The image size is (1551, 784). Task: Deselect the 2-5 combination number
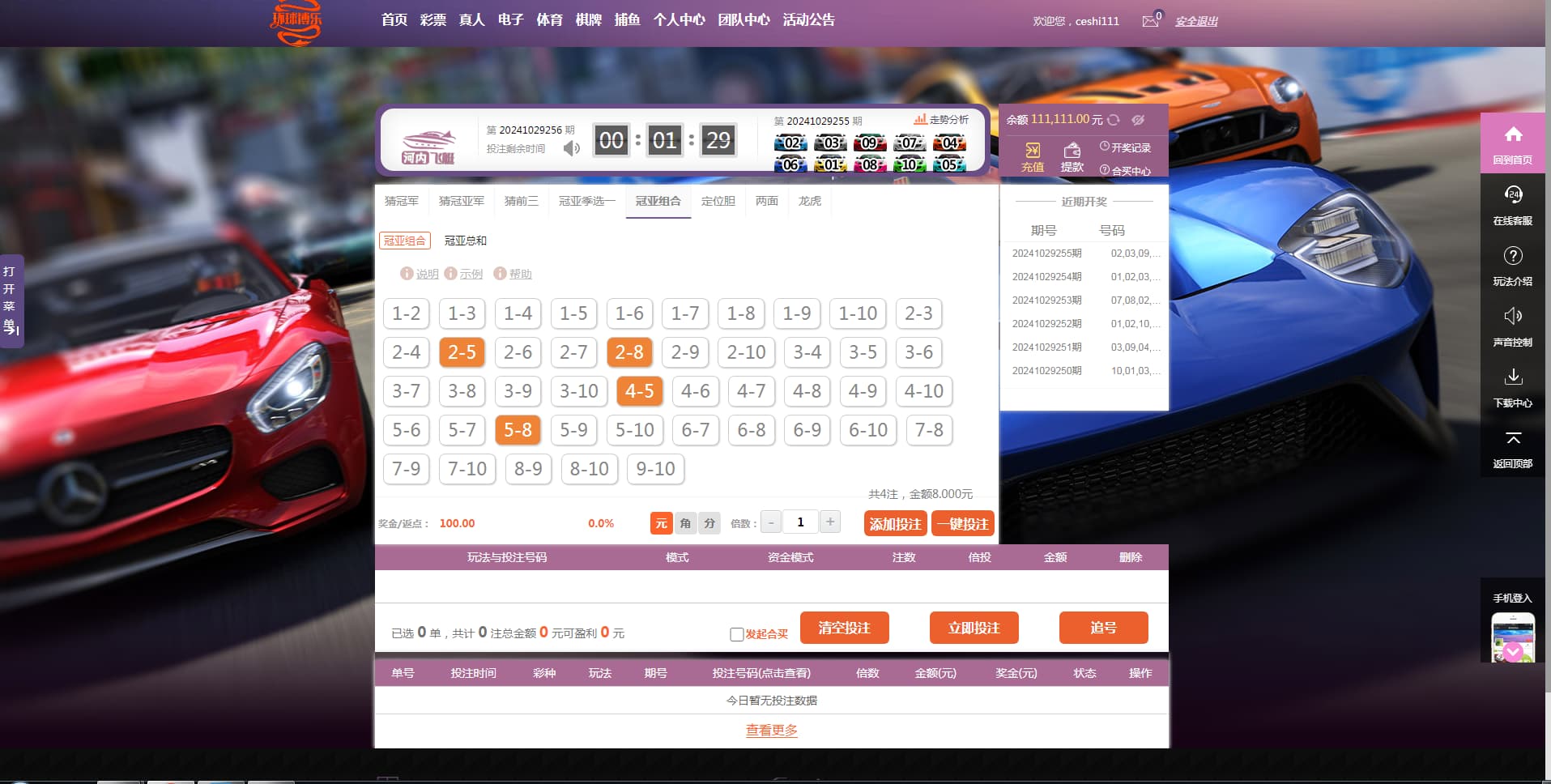point(462,352)
